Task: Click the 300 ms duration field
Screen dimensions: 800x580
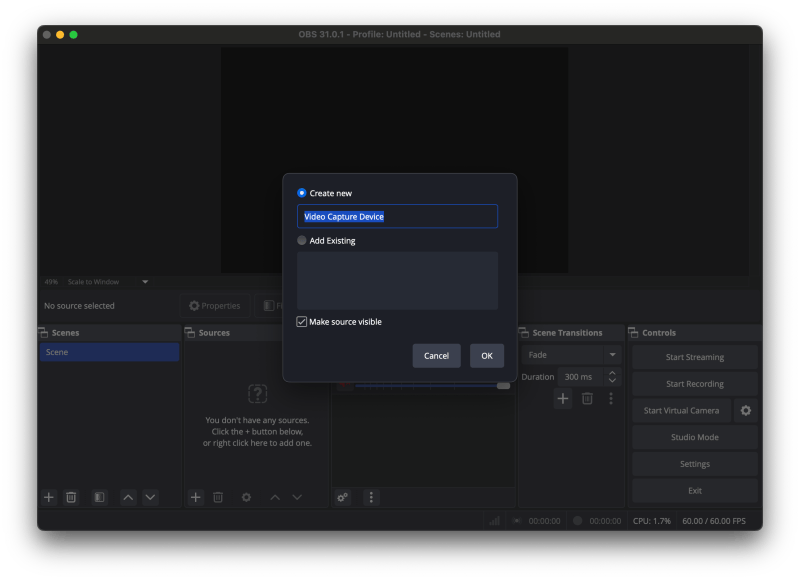Action: (x=581, y=376)
